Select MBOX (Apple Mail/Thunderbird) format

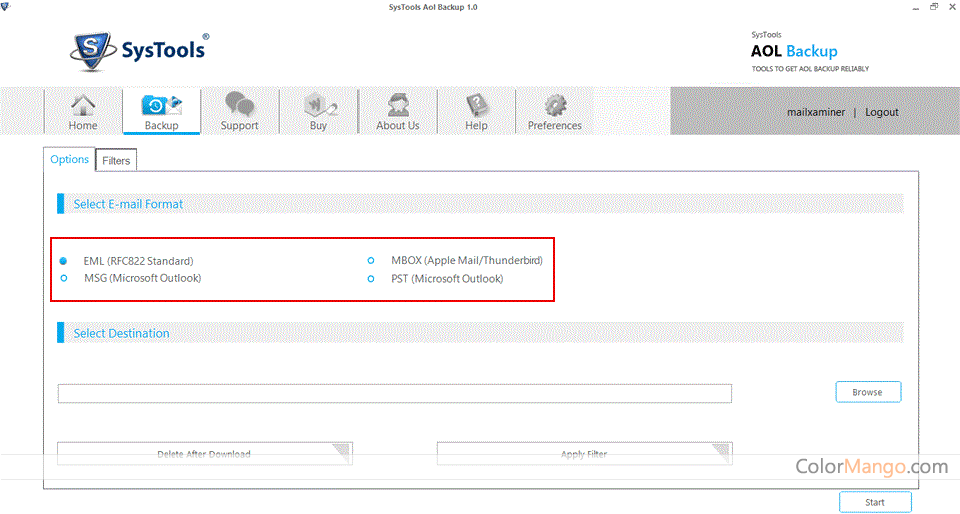pos(371,261)
